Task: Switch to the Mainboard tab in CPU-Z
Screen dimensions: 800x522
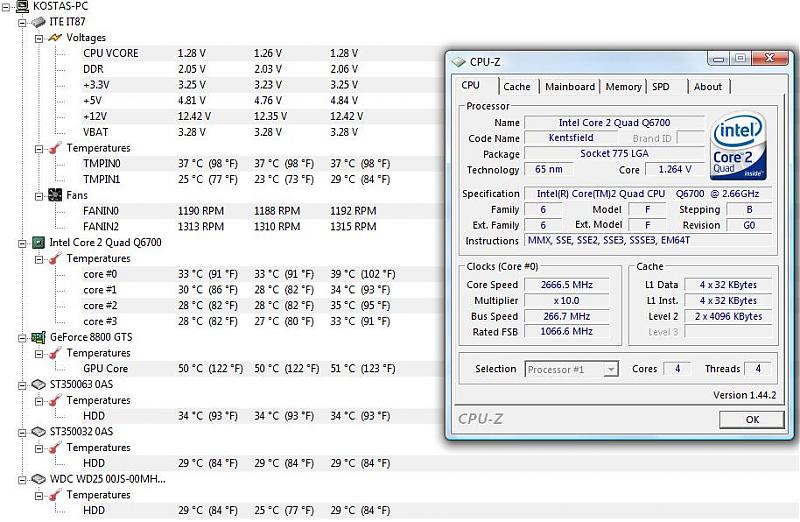Action: 569,87
